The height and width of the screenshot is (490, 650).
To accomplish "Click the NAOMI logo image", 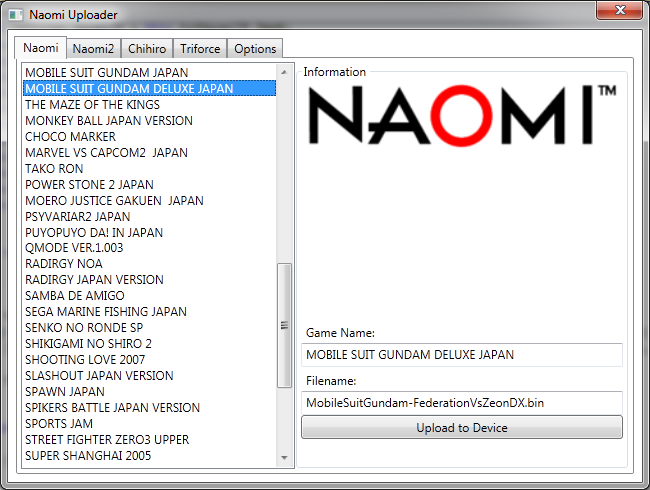I will 462,115.
